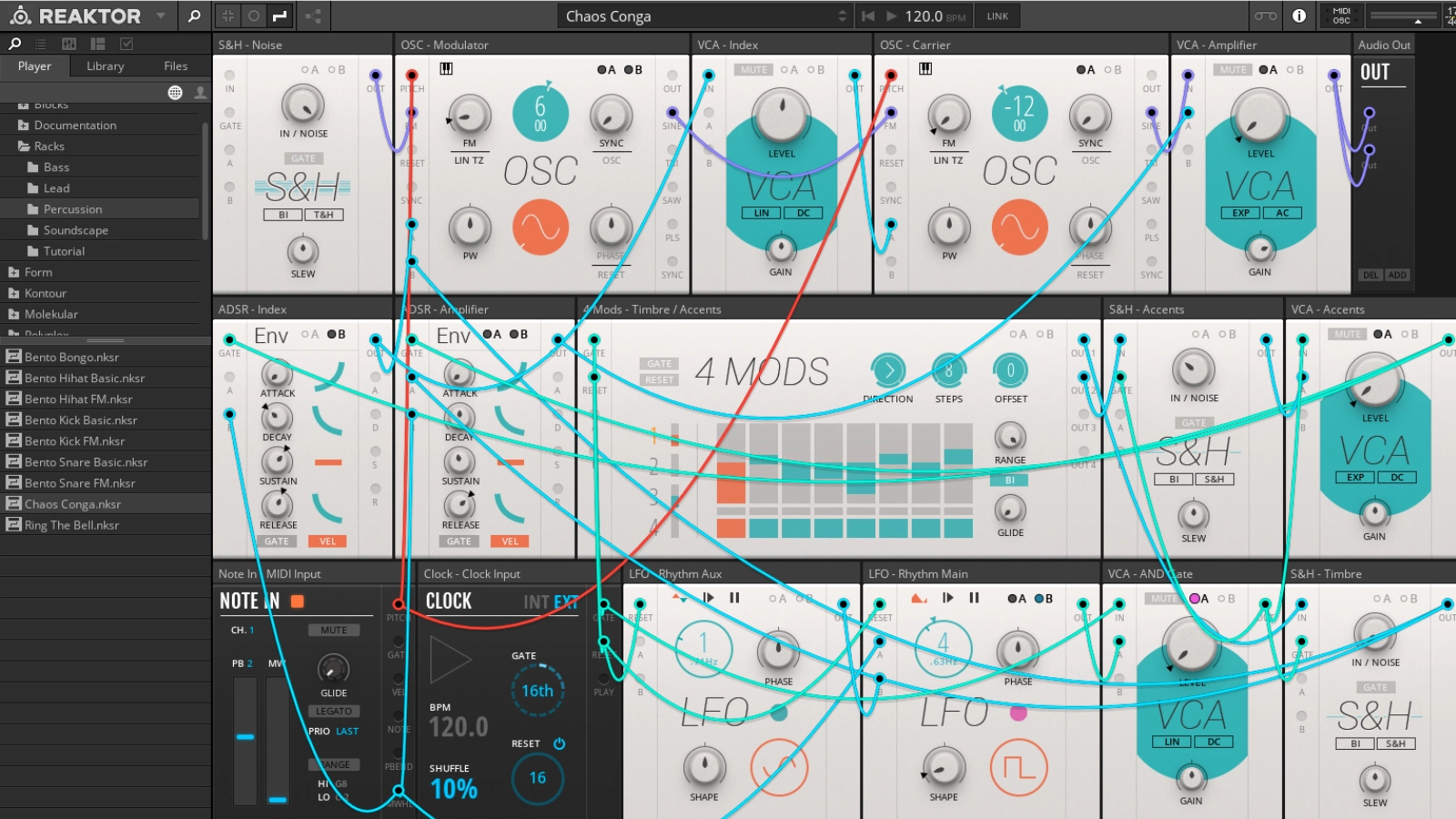
Task: Click the magnifier search icon beside the Reaktor logo
Action: 194,15
